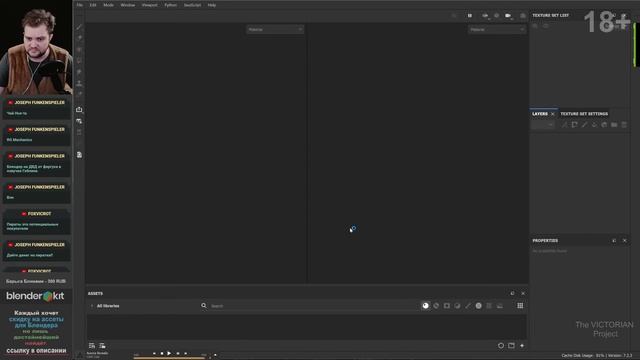Add a fill layer via bucket icon

(594, 125)
